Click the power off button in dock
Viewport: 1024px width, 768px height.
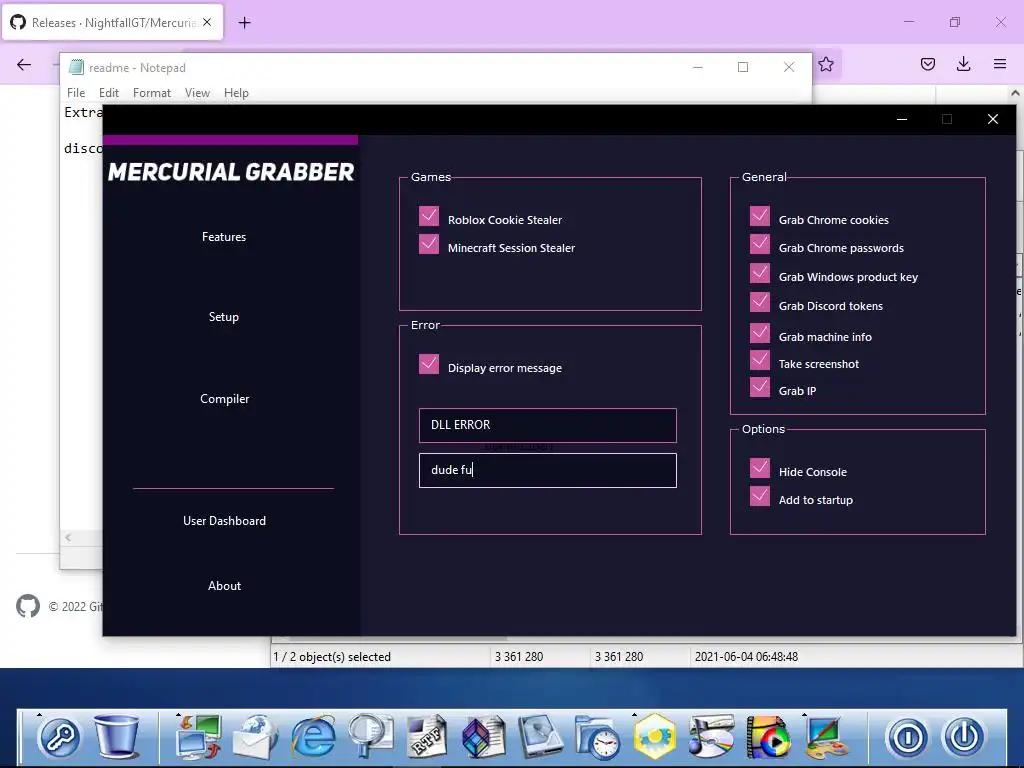964,737
